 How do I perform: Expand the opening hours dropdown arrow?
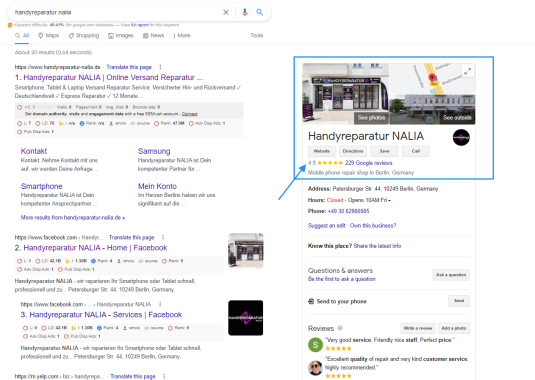tap(390, 201)
